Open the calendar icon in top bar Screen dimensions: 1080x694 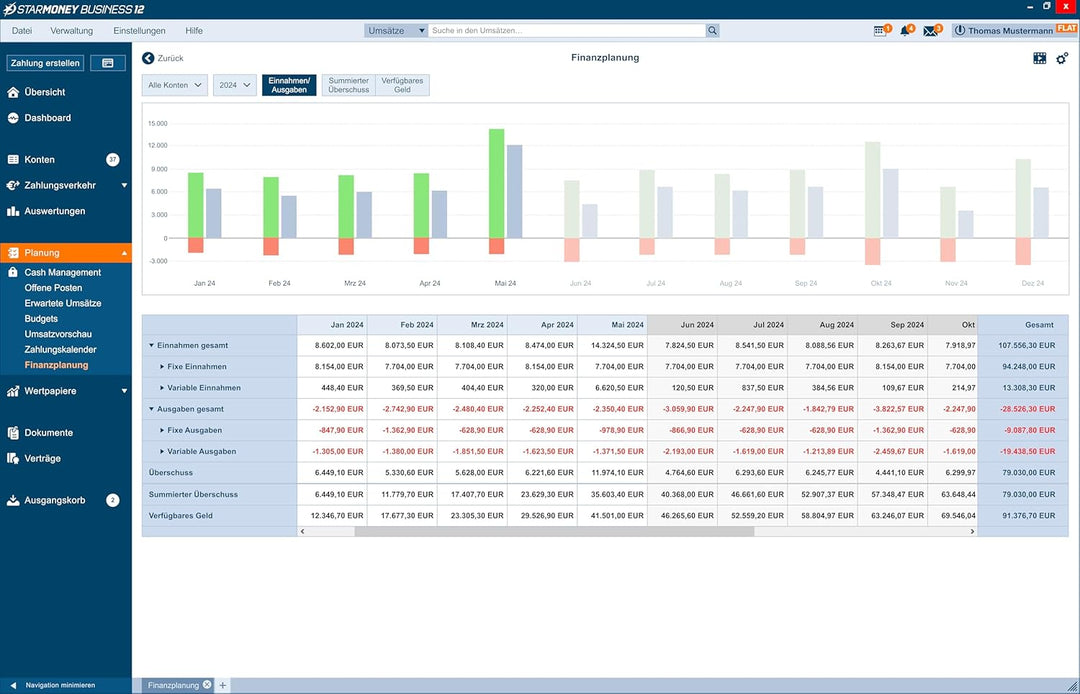(880, 31)
